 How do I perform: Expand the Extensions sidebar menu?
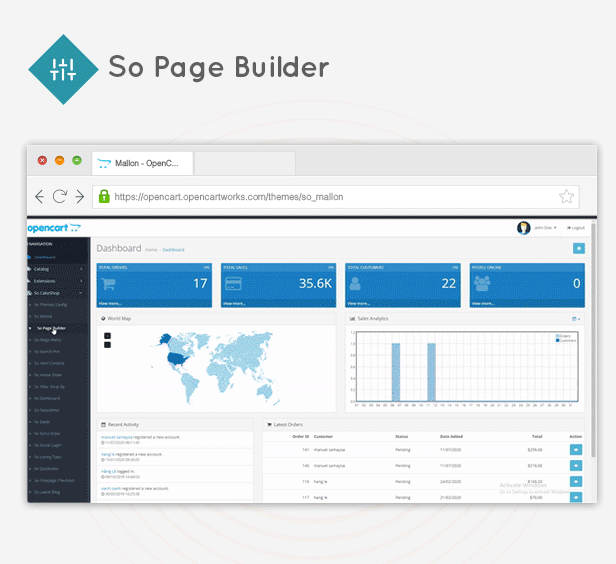pos(47,281)
